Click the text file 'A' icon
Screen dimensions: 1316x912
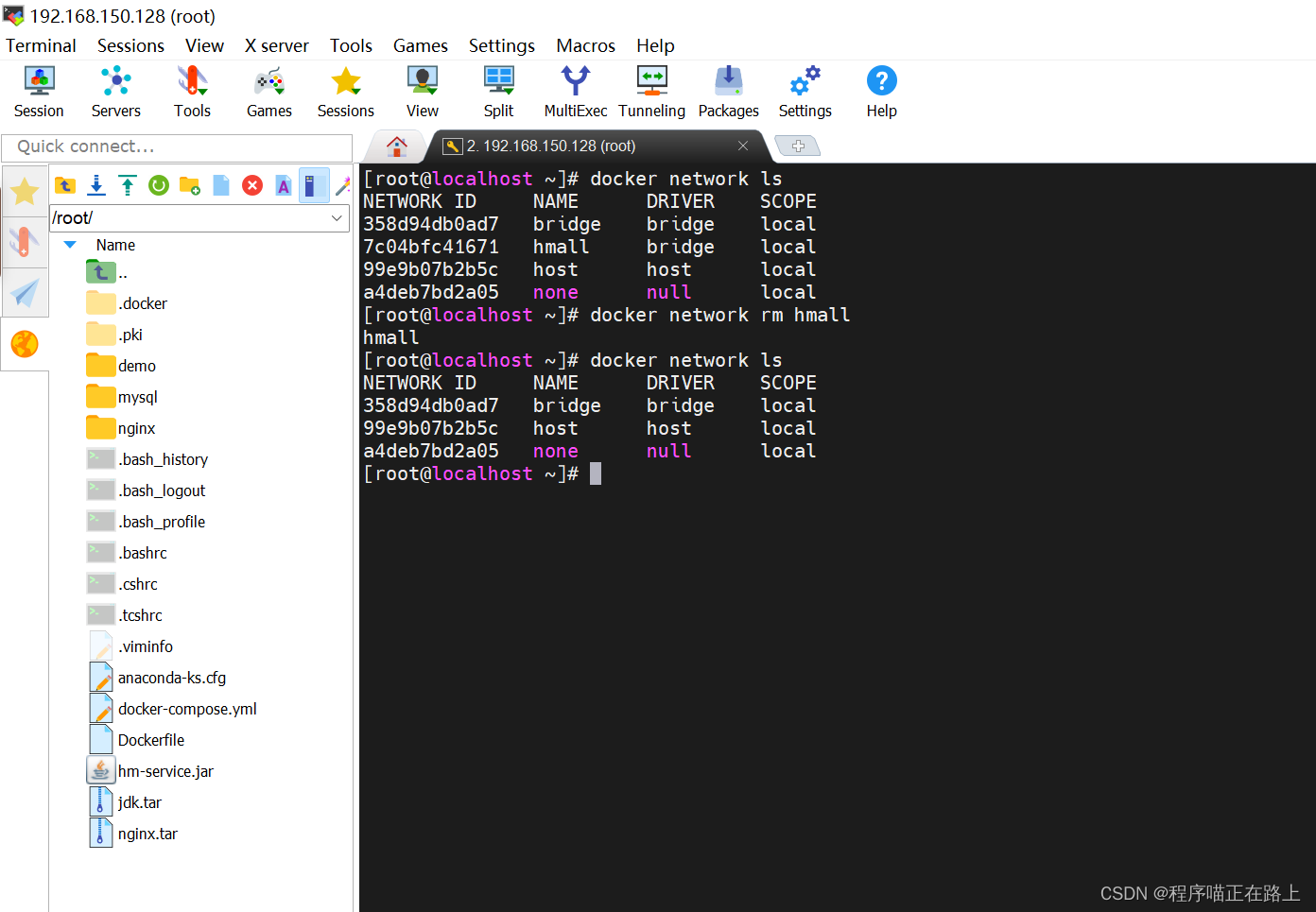coord(284,185)
